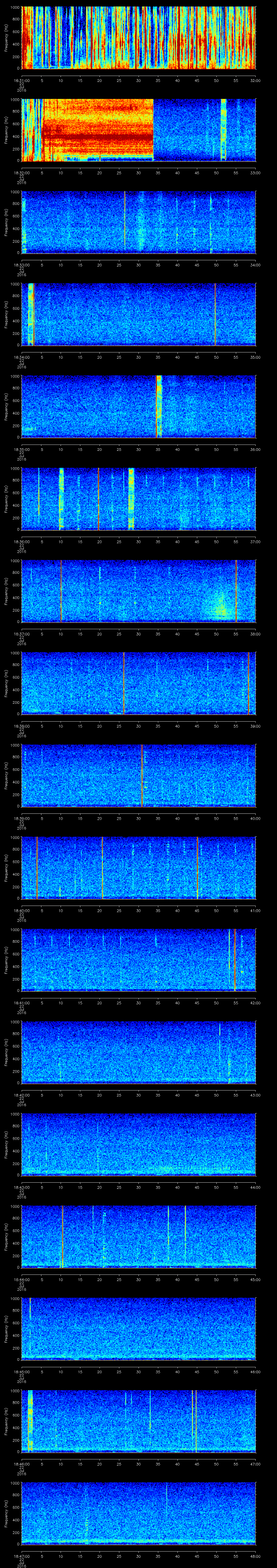Click the red line near 55 s in the 18:37:00 spectrogram
The image size is (277, 1568).
coord(236,590)
